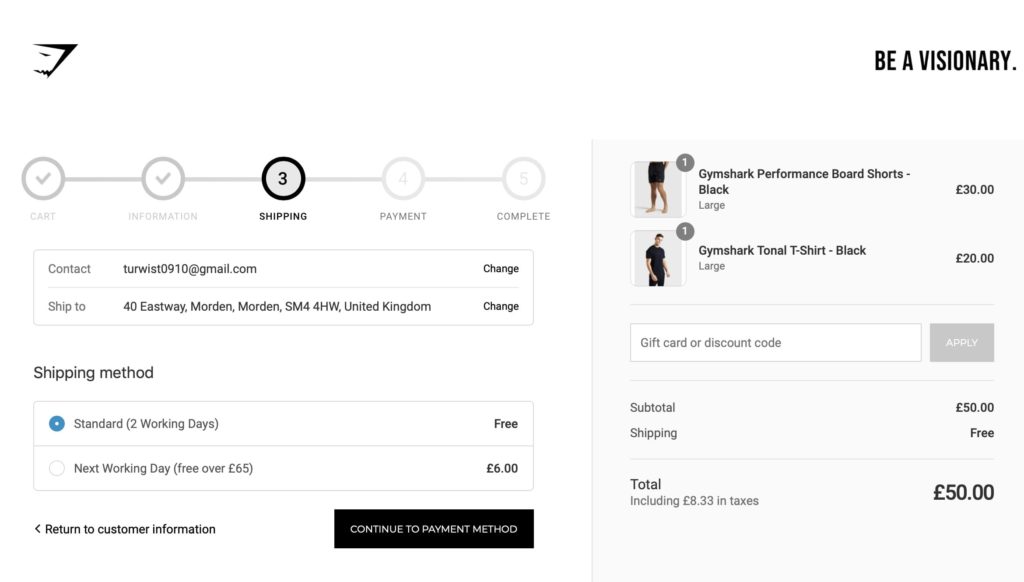1024x582 pixels.
Task: Click step 3 Shipping circle
Action: point(283,179)
